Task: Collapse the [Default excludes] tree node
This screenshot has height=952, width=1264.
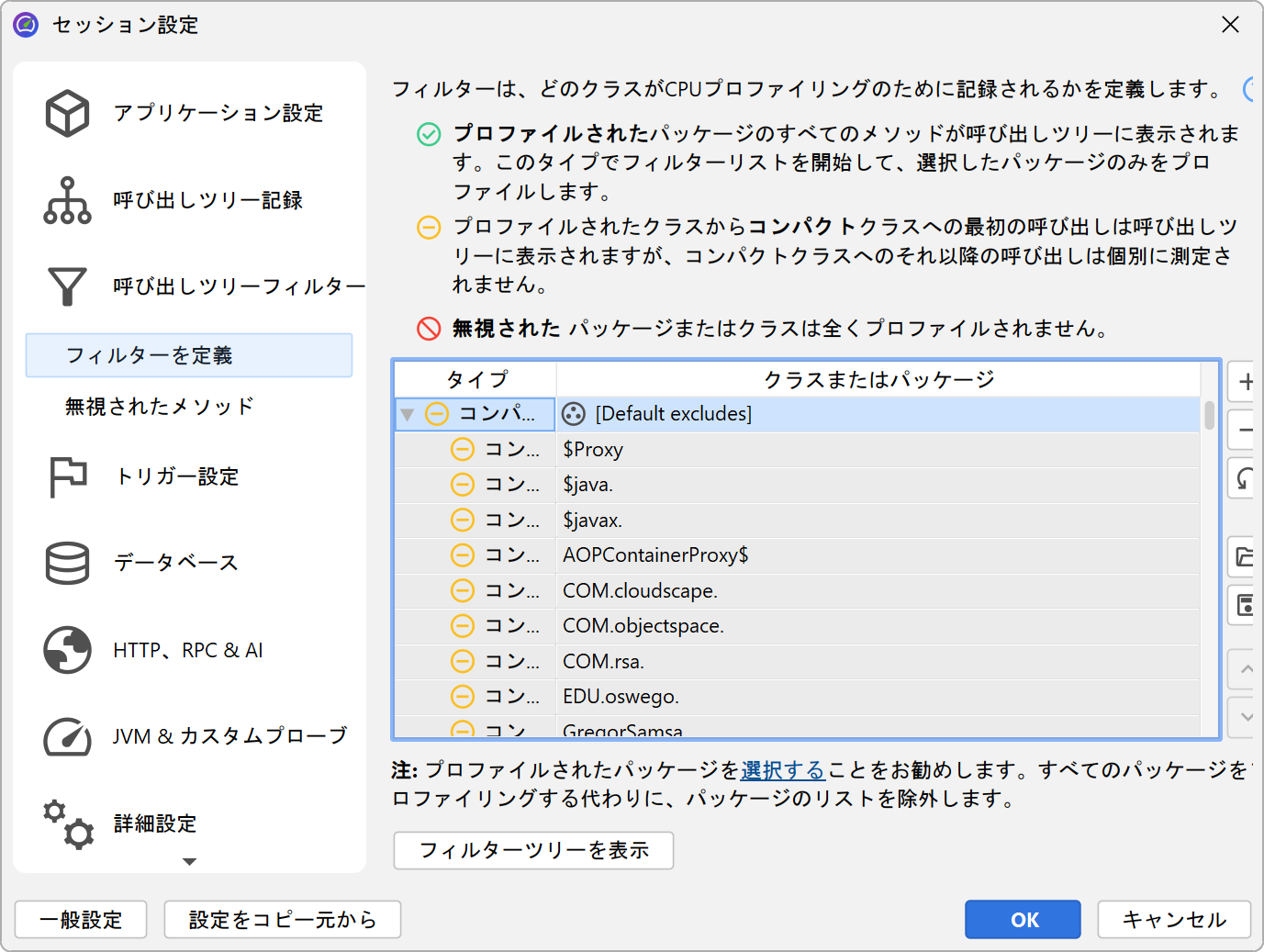Action: (407, 414)
